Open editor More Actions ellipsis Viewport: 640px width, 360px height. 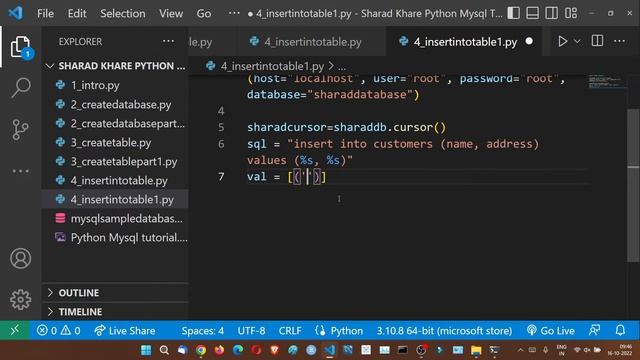pos(619,41)
